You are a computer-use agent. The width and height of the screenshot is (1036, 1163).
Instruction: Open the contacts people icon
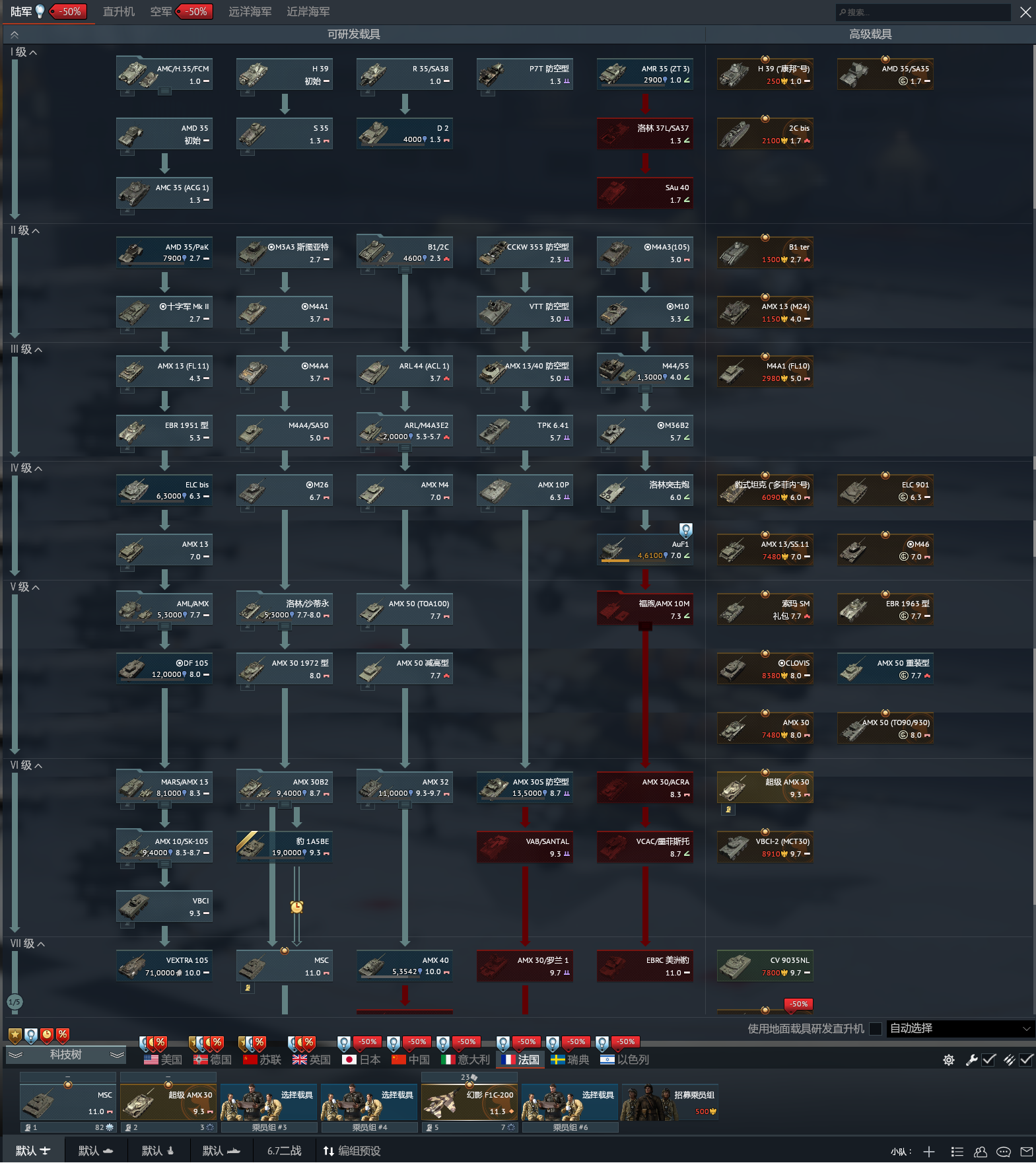pyautogui.click(x=981, y=1152)
